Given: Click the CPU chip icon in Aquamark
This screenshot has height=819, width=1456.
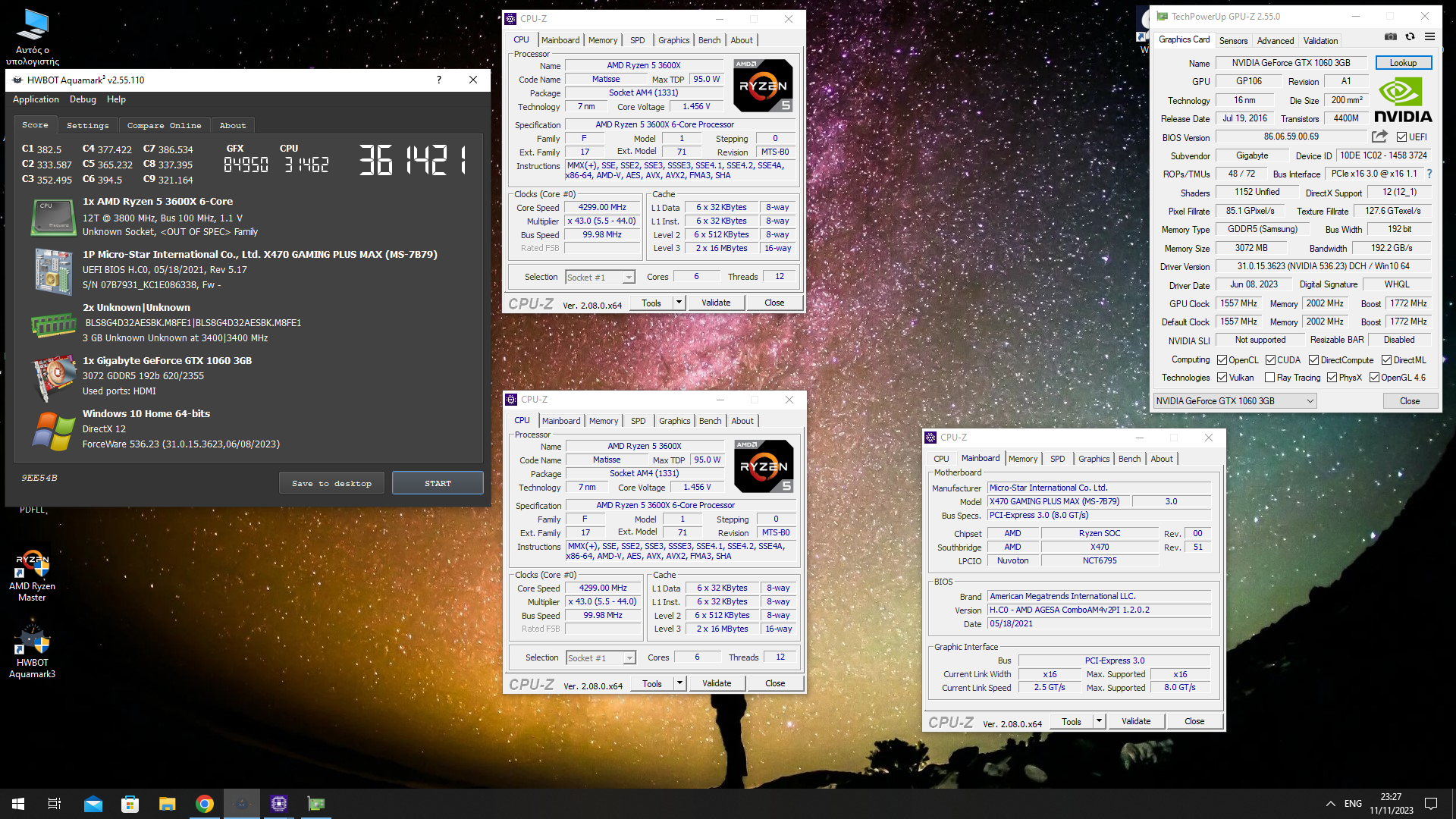Looking at the screenshot, I should (x=53, y=217).
